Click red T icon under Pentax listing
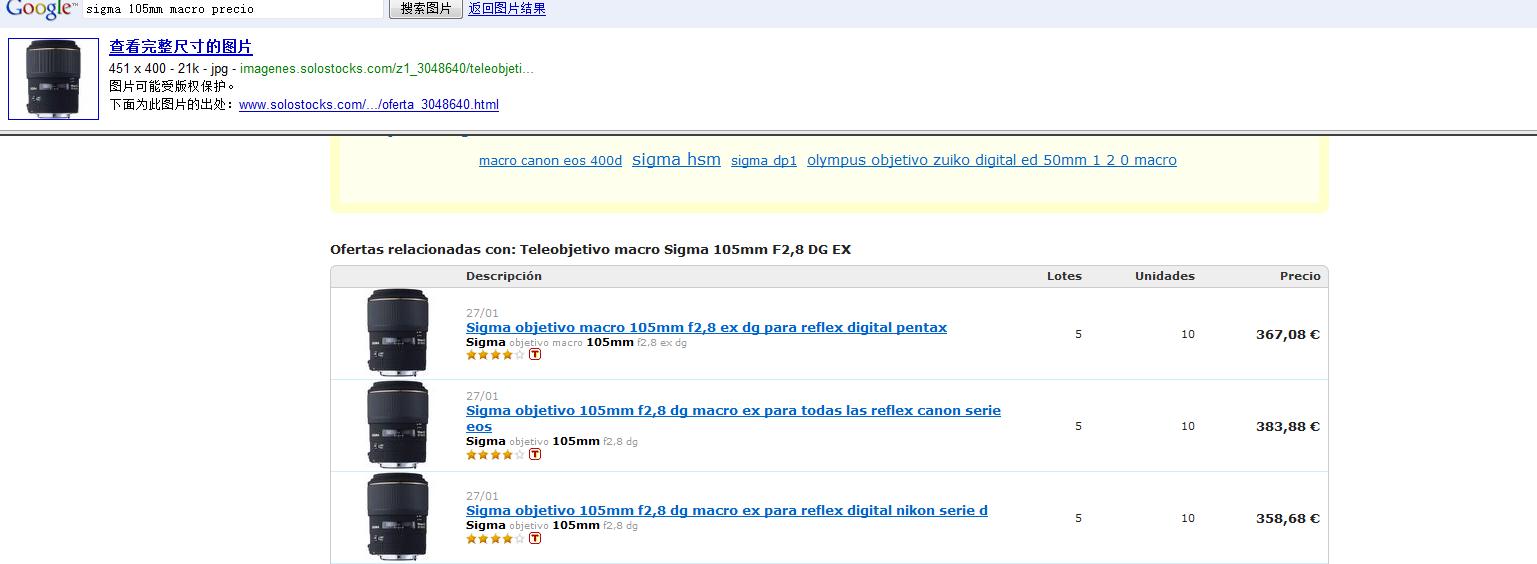This screenshot has height=564, width=1537. (535, 354)
